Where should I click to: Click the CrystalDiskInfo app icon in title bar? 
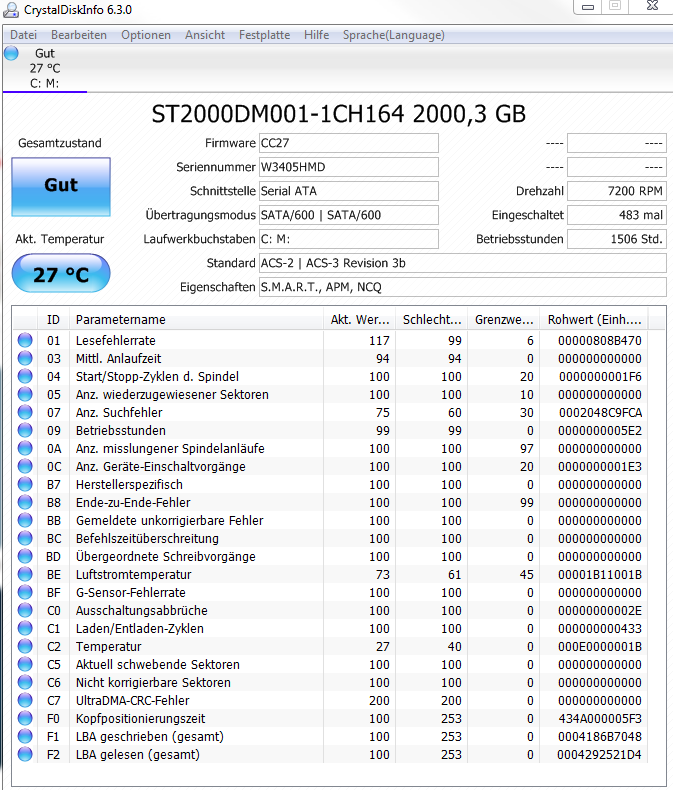point(11,9)
